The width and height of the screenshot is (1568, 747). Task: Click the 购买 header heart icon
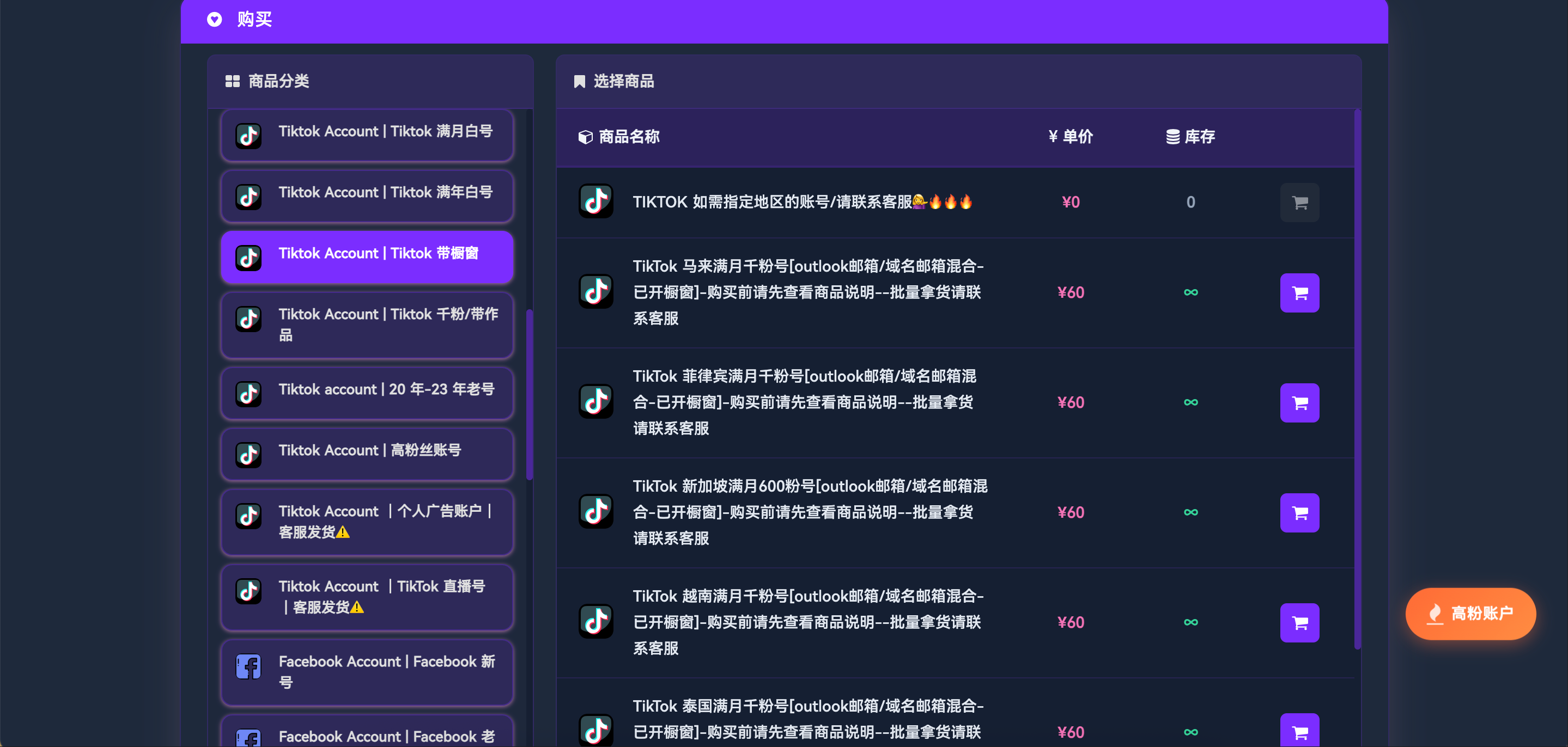214,20
